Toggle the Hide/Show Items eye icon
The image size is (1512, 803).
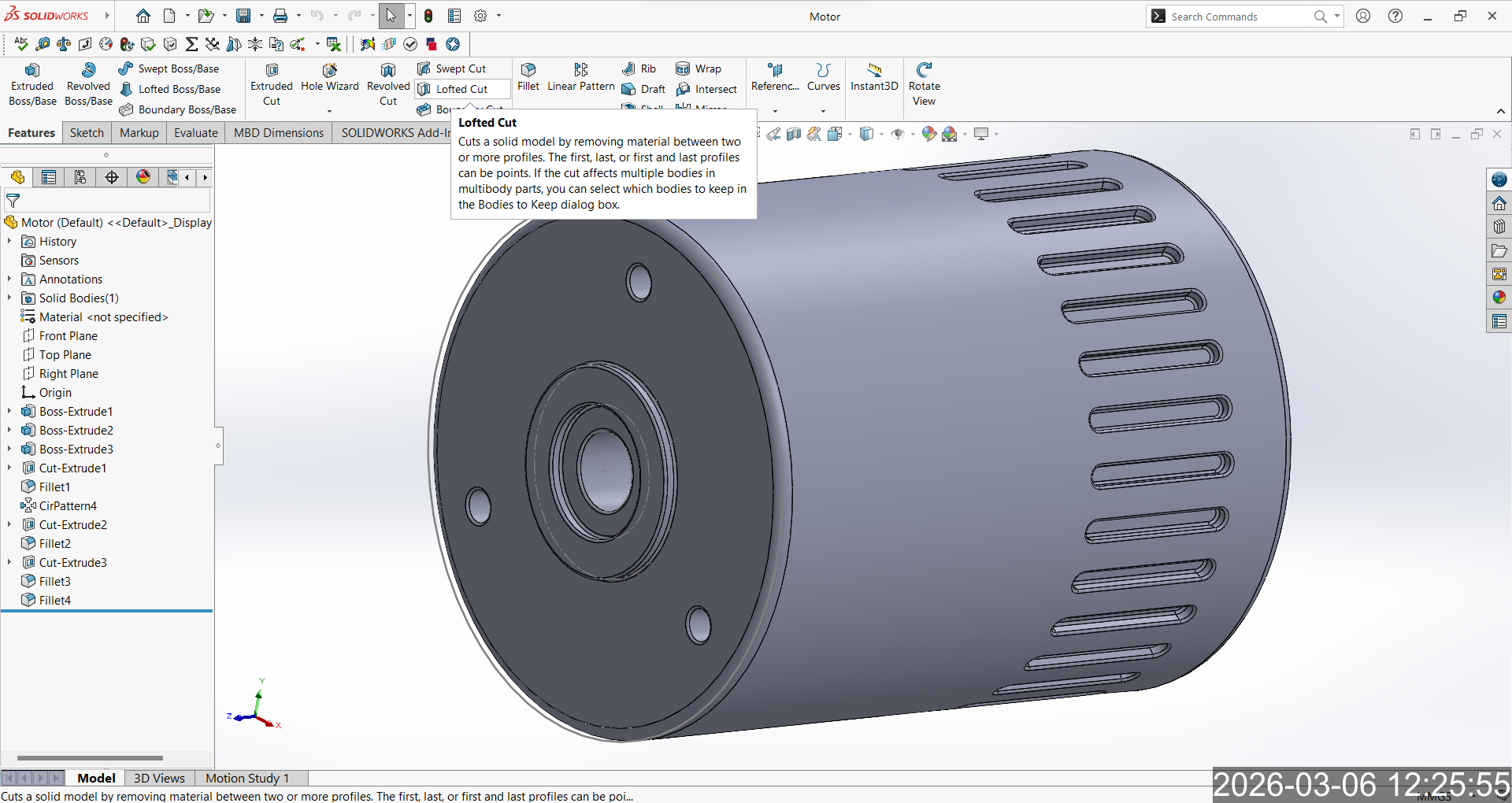(x=898, y=134)
